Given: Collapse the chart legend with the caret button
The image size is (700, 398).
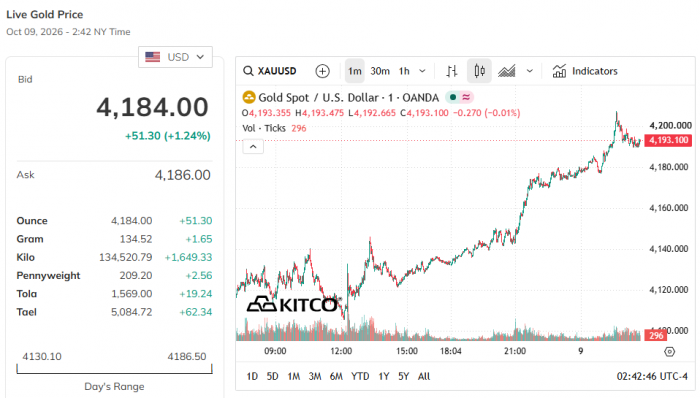Looking at the screenshot, I should (253, 147).
